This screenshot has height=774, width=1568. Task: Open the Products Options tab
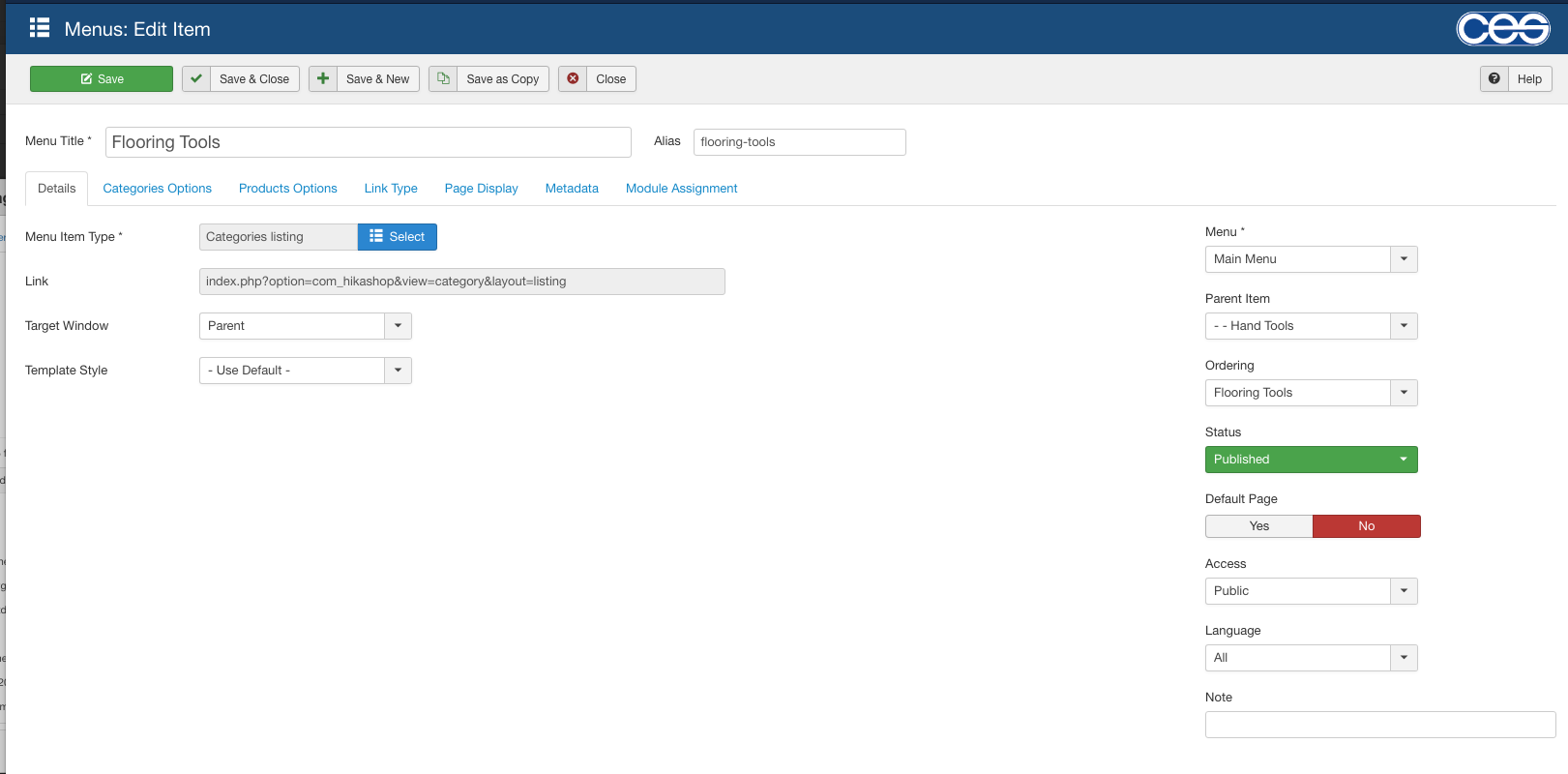[288, 189]
